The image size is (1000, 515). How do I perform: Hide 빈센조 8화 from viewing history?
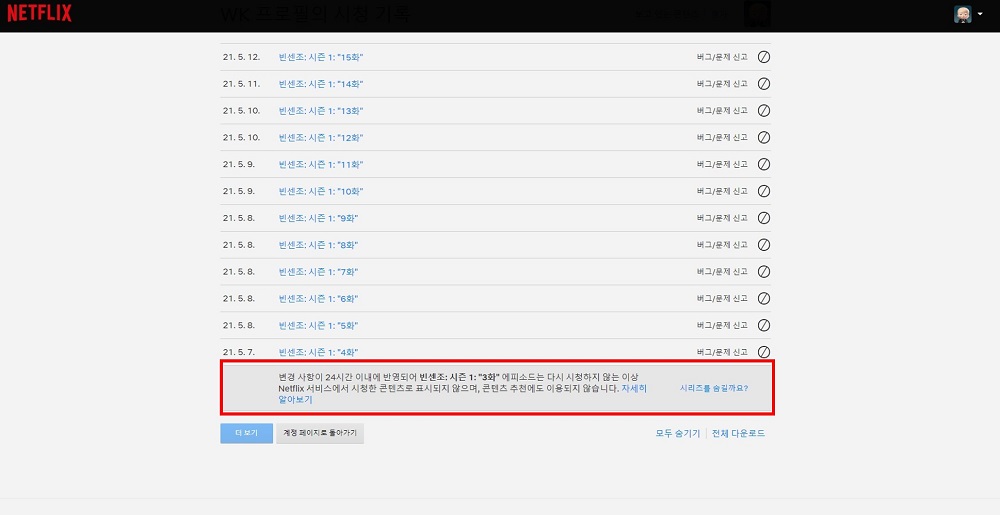pos(763,244)
